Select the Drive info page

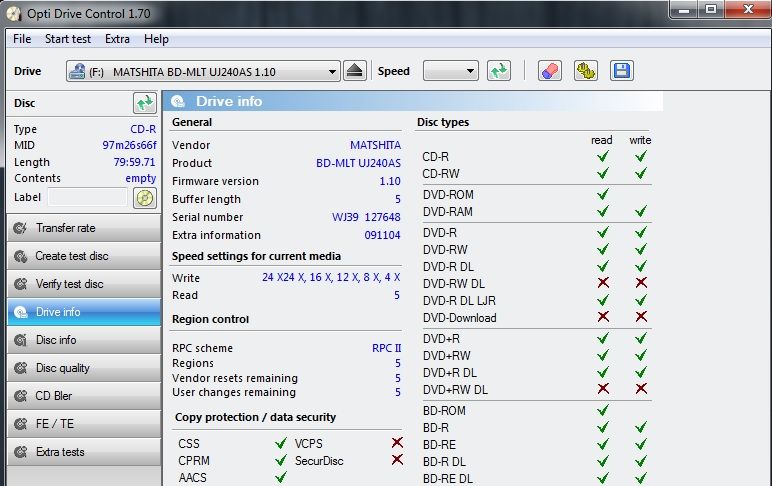click(x=84, y=312)
